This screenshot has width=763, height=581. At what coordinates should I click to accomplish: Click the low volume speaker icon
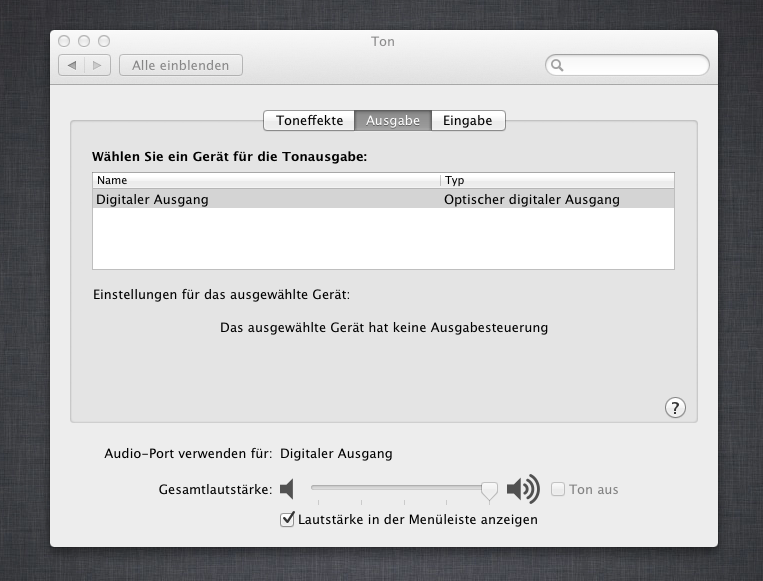(x=288, y=489)
